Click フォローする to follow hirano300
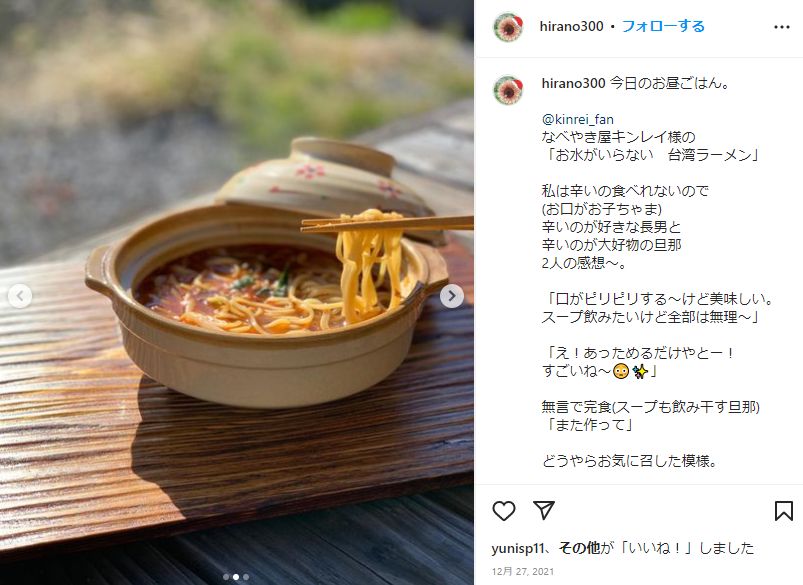803x585 pixels. tap(663, 26)
